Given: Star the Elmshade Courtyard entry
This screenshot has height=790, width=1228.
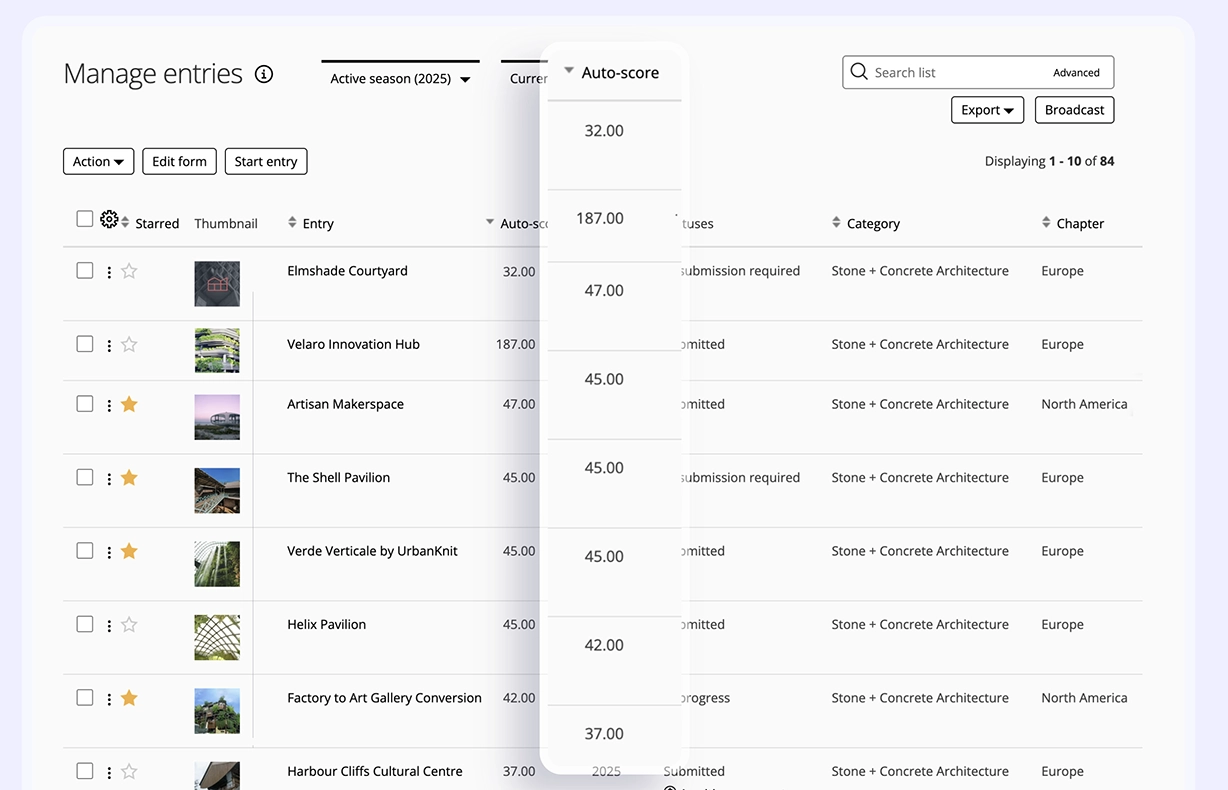Looking at the screenshot, I should click(129, 271).
